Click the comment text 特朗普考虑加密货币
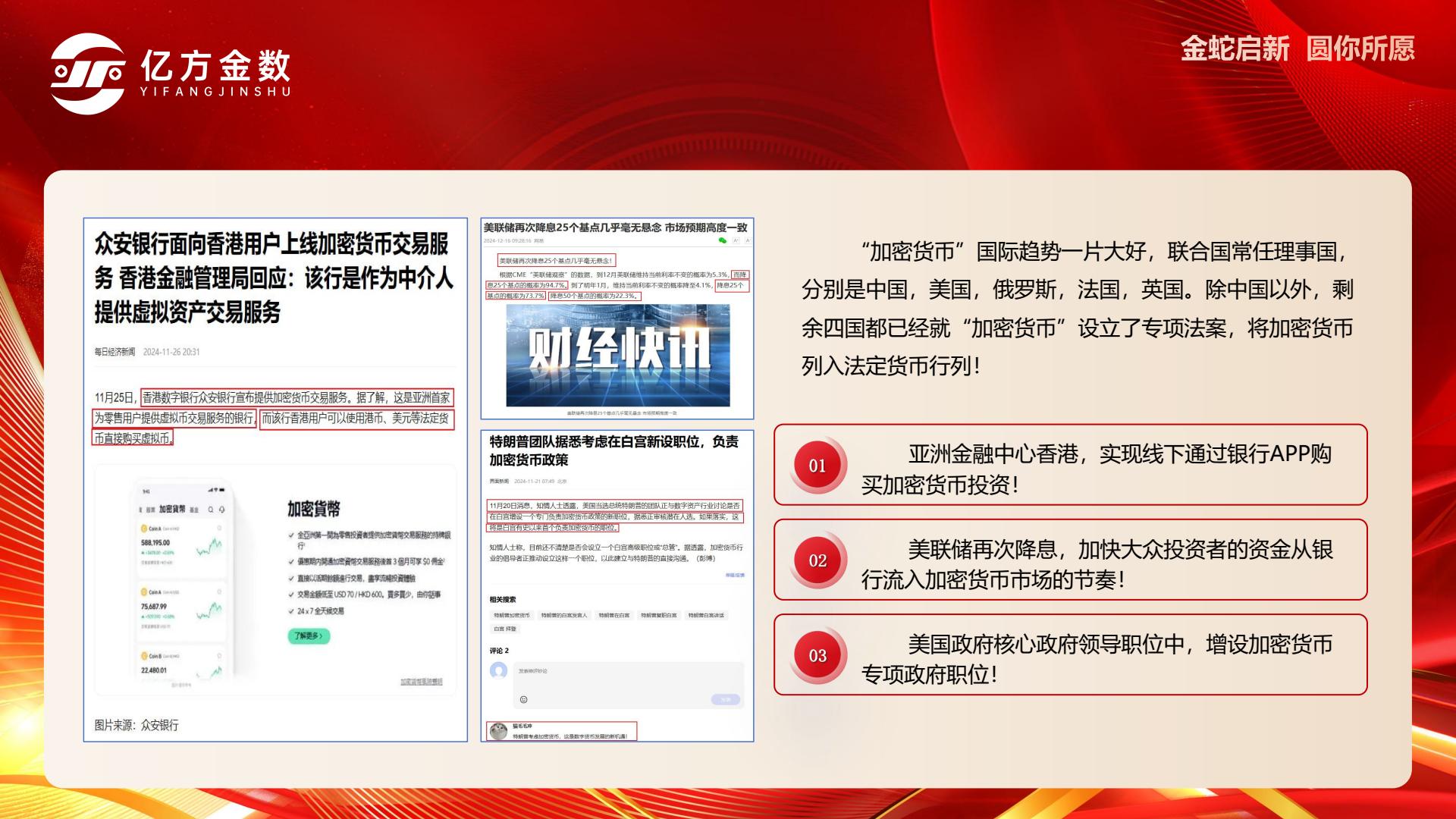 click(x=570, y=736)
